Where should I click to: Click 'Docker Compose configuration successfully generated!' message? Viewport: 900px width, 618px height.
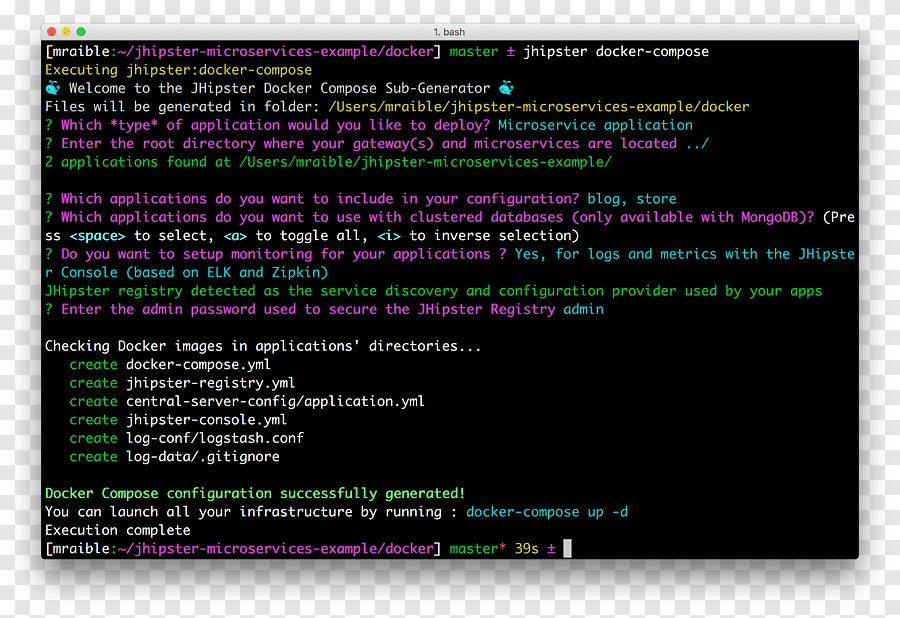[255, 493]
